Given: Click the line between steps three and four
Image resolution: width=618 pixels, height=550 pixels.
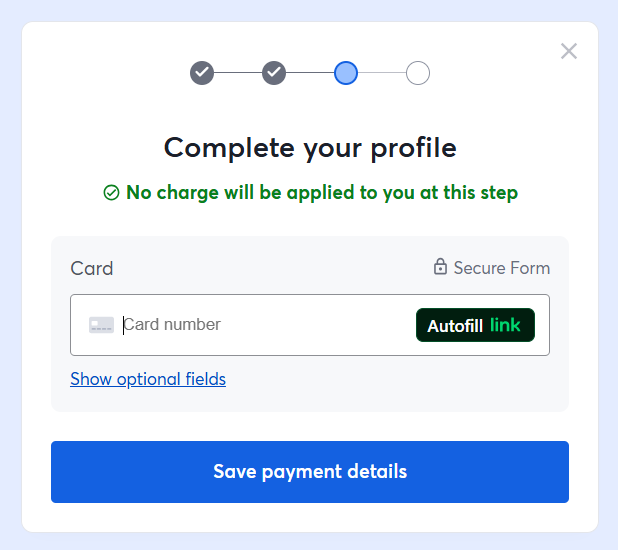Looking at the screenshot, I should click(382, 73).
